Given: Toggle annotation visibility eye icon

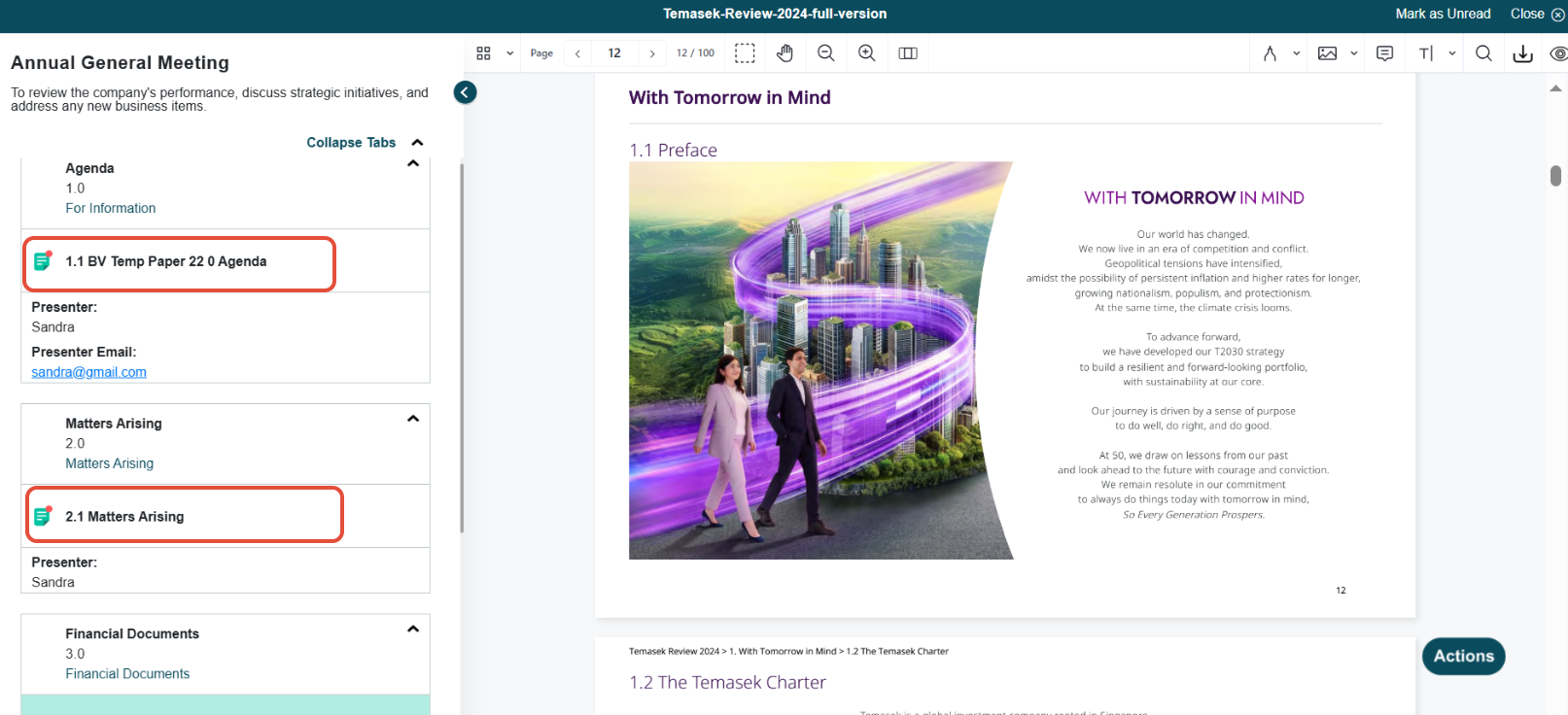Looking at the screenshot, I should point(1558,53).
